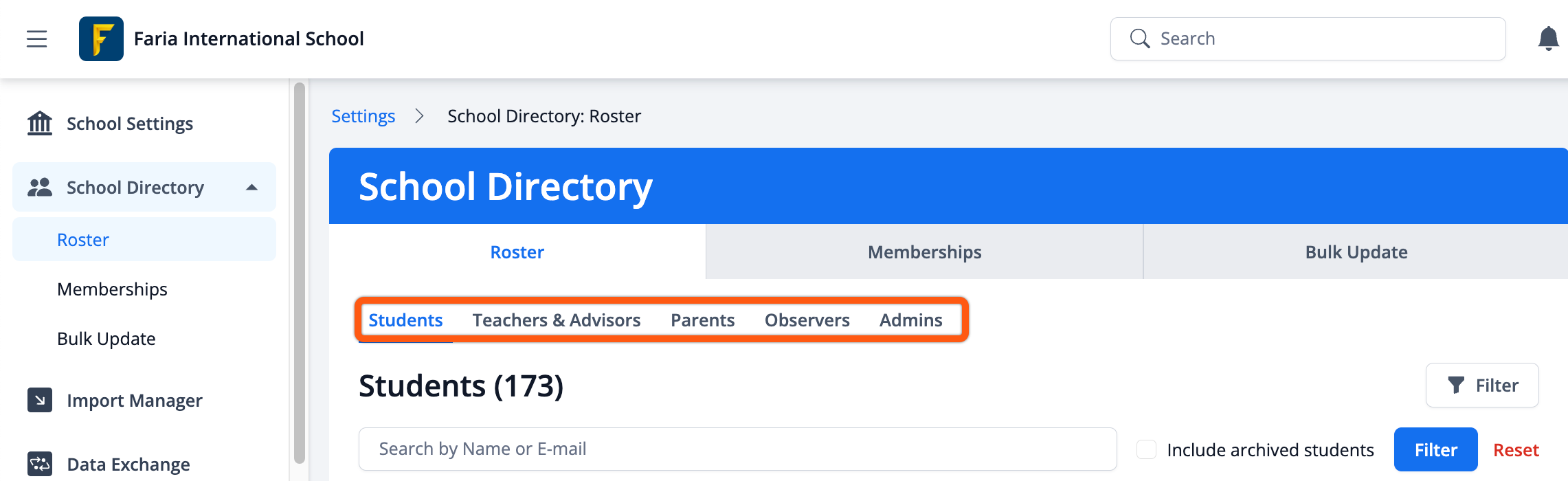Open the Filter funnel options button

(x=1482, y=385)
